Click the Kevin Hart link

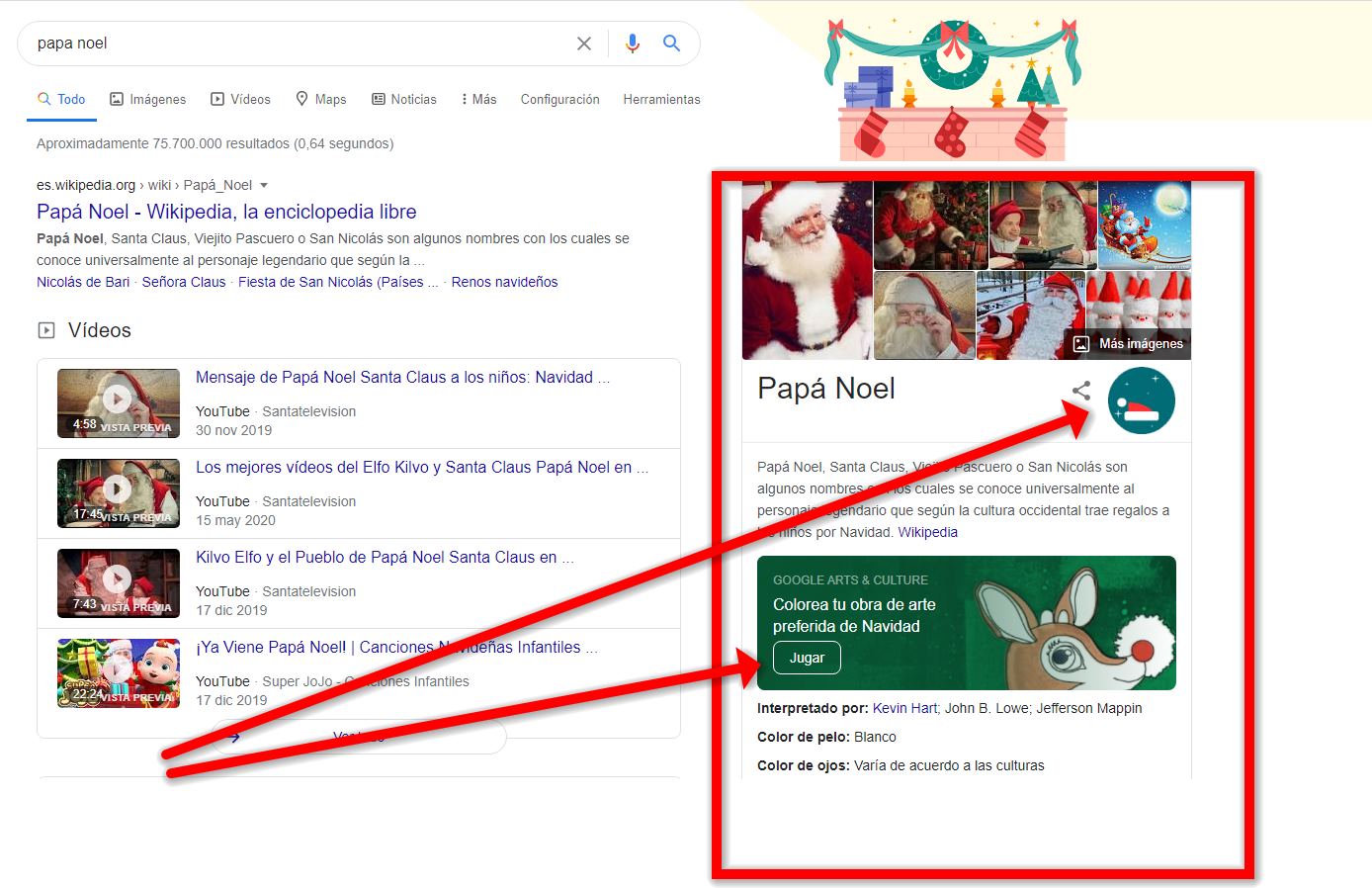pyautogui.click(x=904, y=708)
